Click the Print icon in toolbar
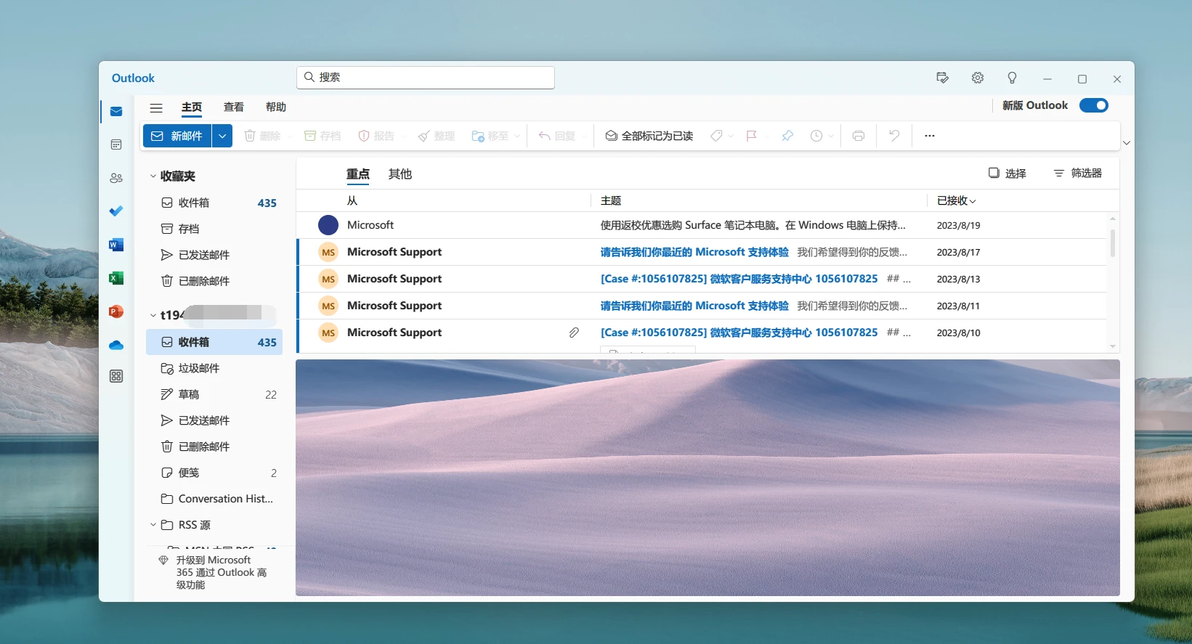1192x644 pixels. click(858, 136)
